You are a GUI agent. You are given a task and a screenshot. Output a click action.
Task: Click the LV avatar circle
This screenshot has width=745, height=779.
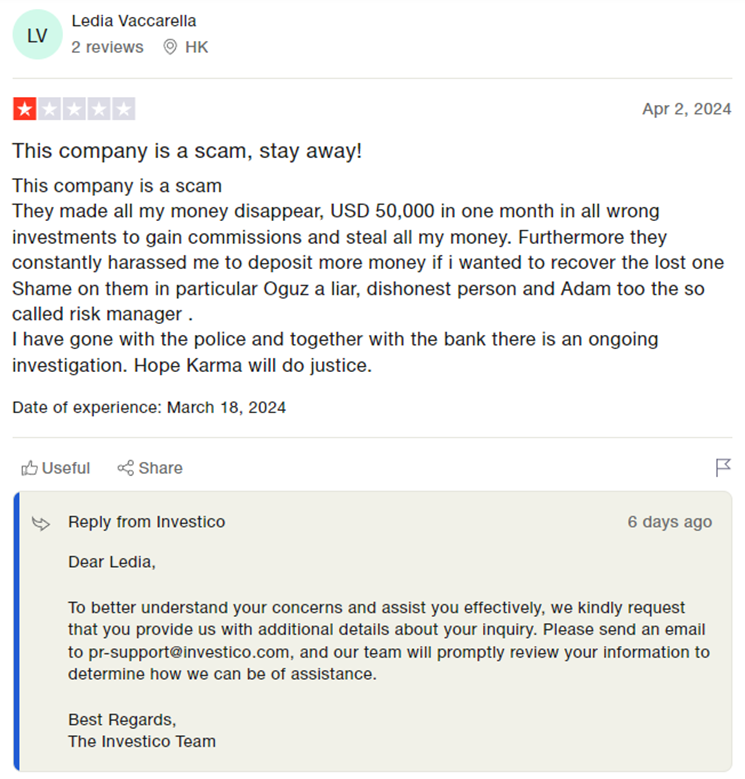coord(37,35)
